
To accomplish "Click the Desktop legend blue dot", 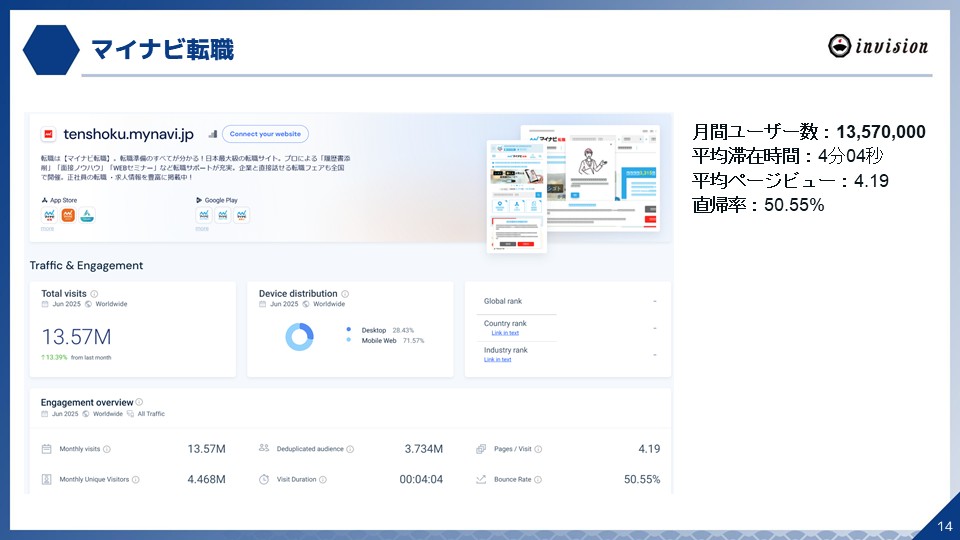I will 349,330.
